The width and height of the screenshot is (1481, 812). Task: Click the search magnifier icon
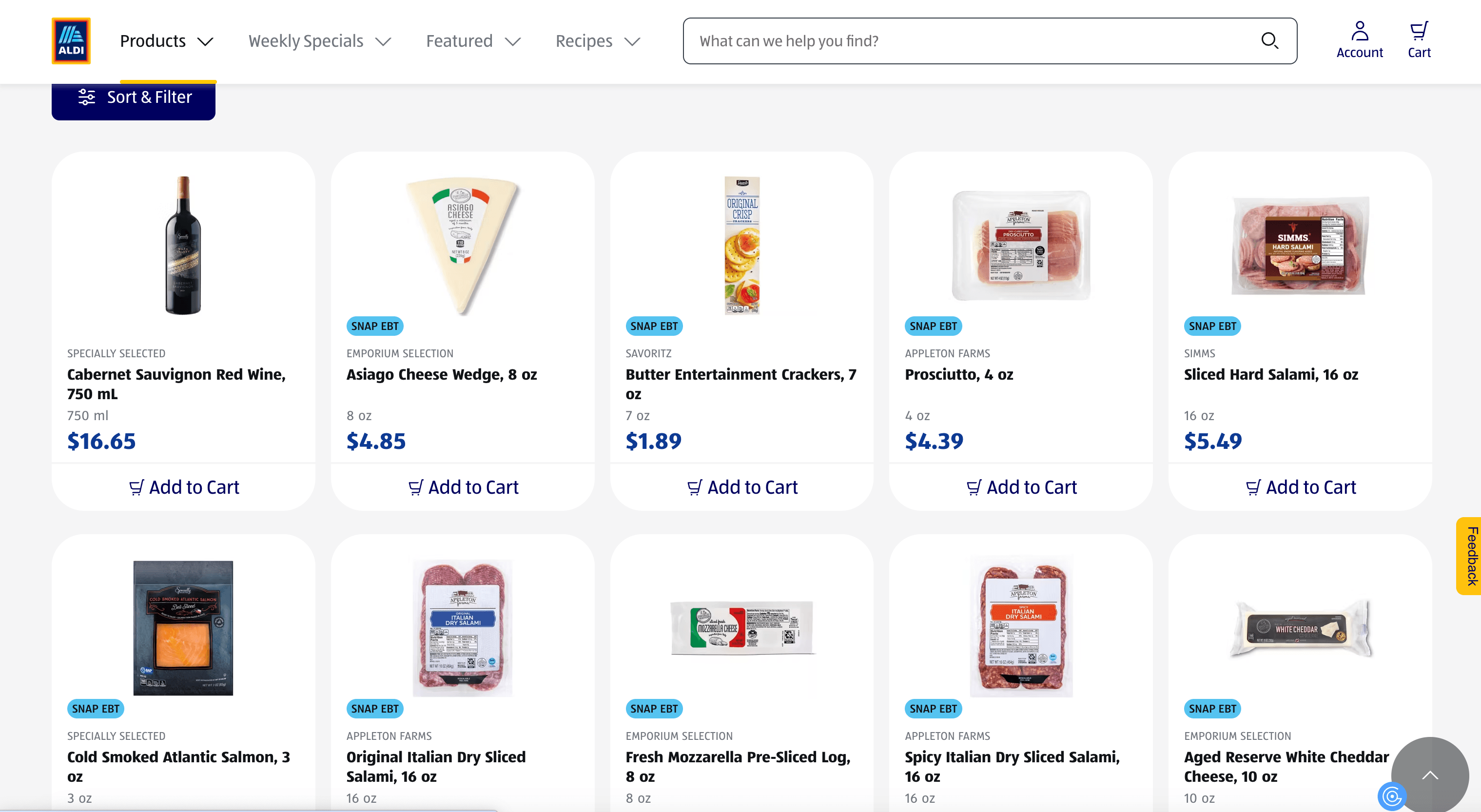click(x=1269, y=41)
